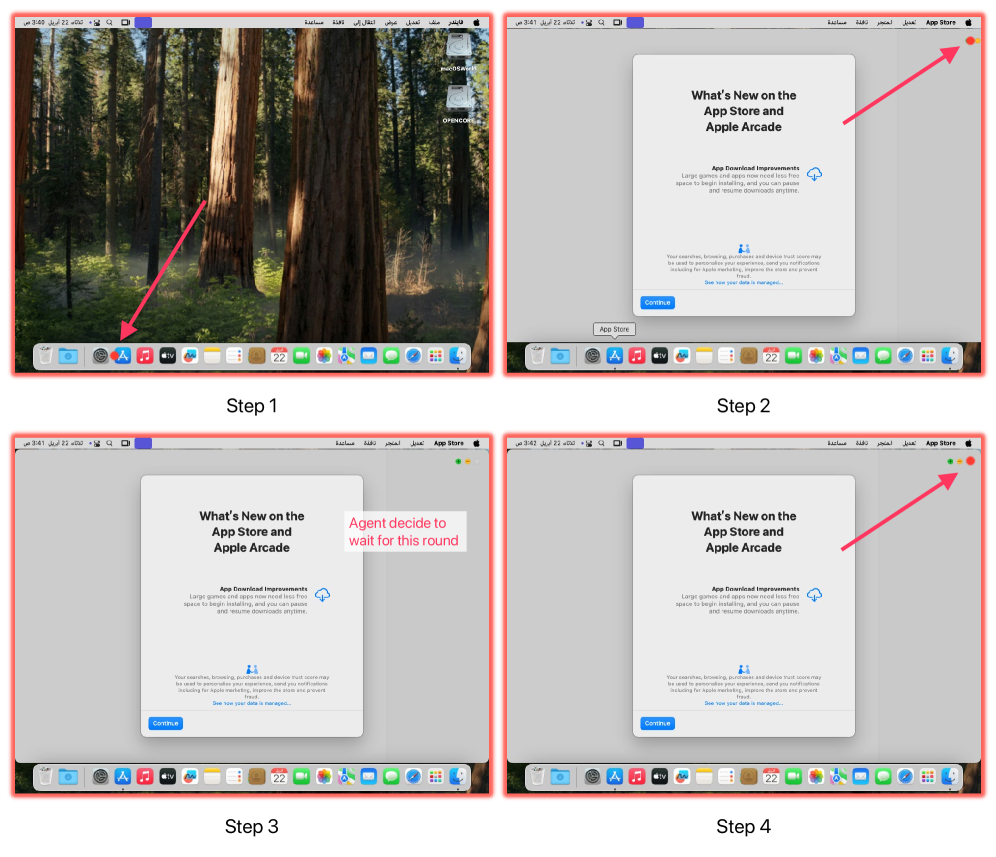Open Maps from Step 1 dock
Viewport: 996px width, 857px height.
pos(346,356)
